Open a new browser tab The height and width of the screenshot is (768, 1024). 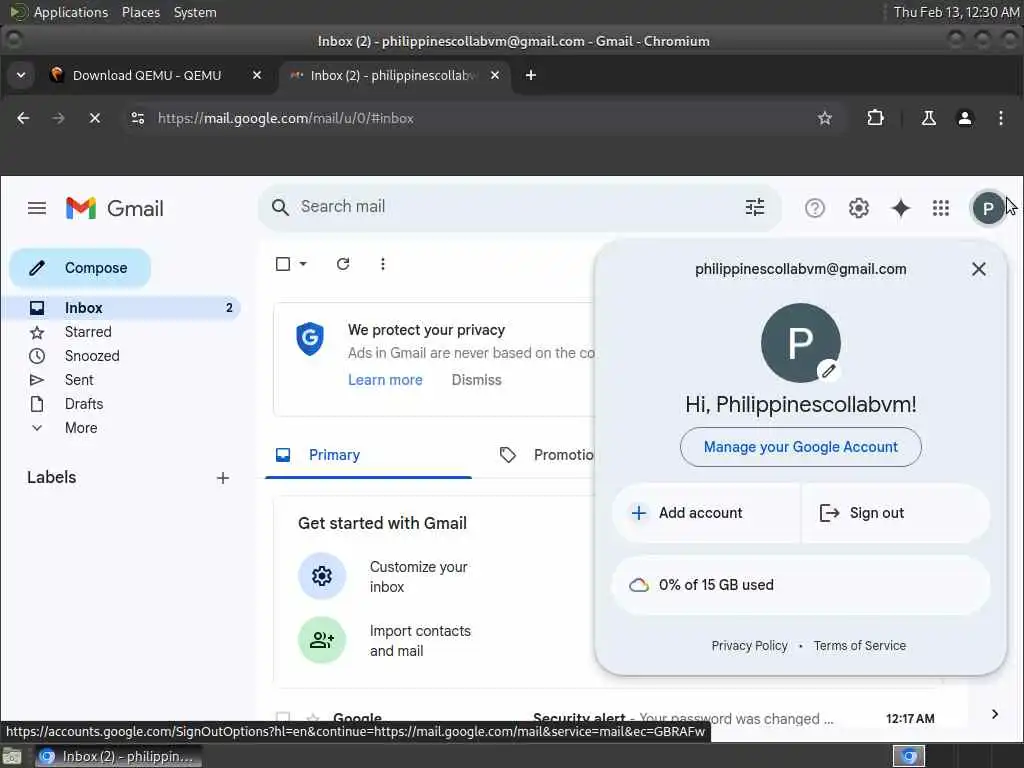[530, 75]
